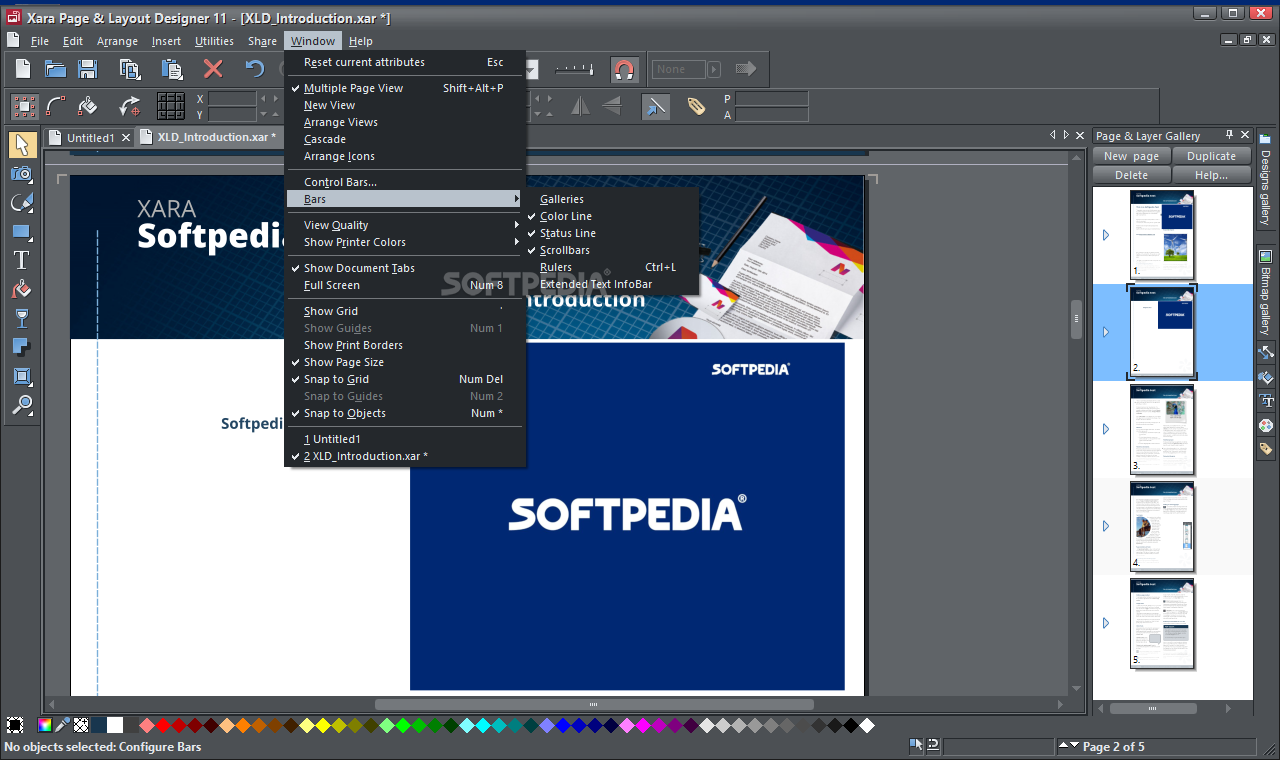Expand page 3 layers in gallery
This screenshot has height=760, width=1280.
[x=1106, y=429]
